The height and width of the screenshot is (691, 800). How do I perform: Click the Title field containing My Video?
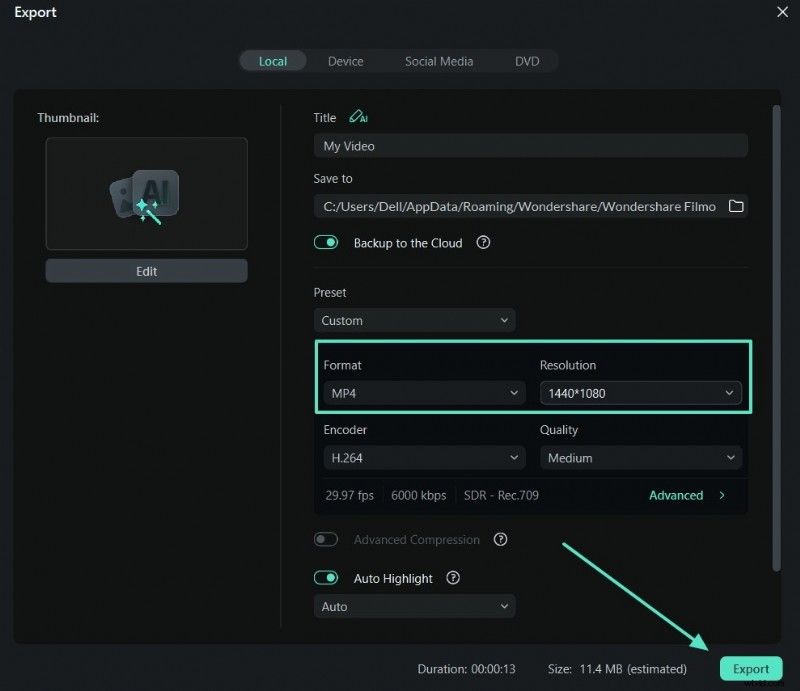530,145
